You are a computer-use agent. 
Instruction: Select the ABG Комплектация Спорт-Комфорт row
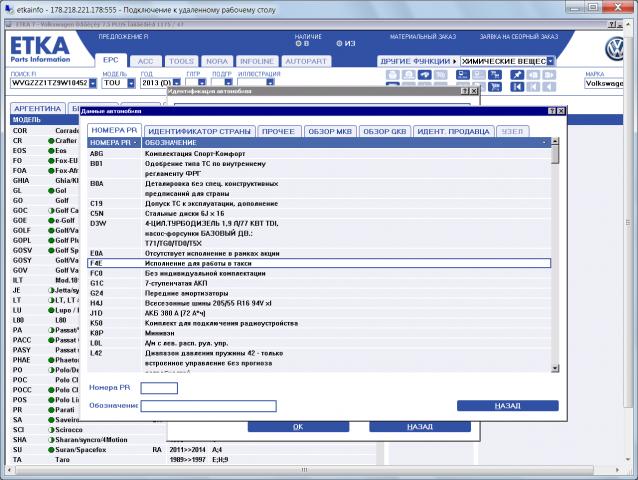coord(319,154)
